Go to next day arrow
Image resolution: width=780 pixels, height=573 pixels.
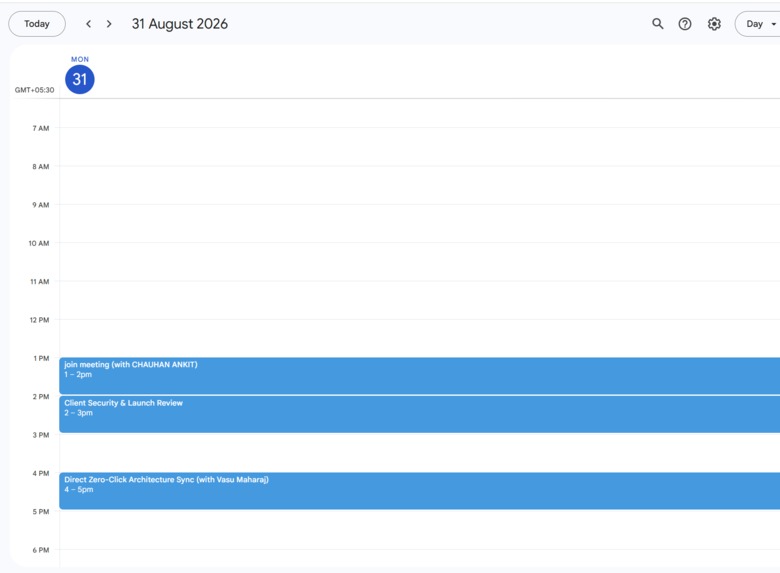(109, 24)
